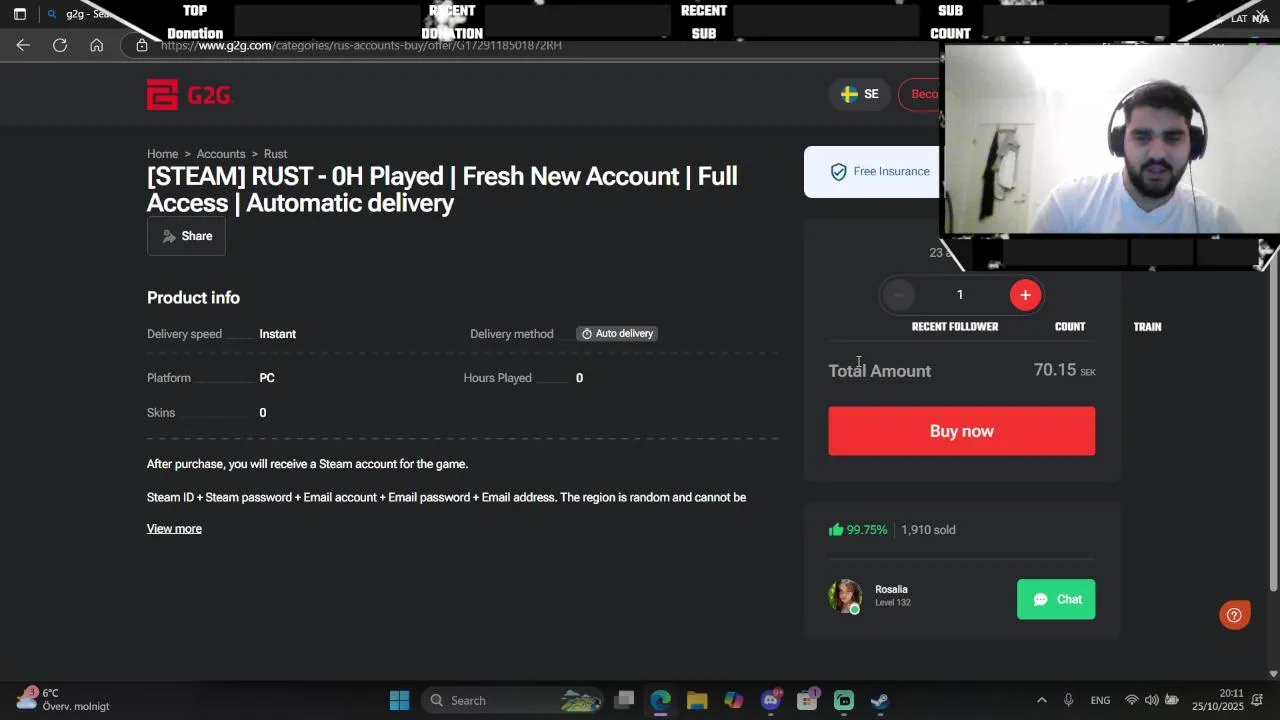Open the Rust breadcrumb category
This screenshot has width=1280, height=720.
tap(275, 154)
